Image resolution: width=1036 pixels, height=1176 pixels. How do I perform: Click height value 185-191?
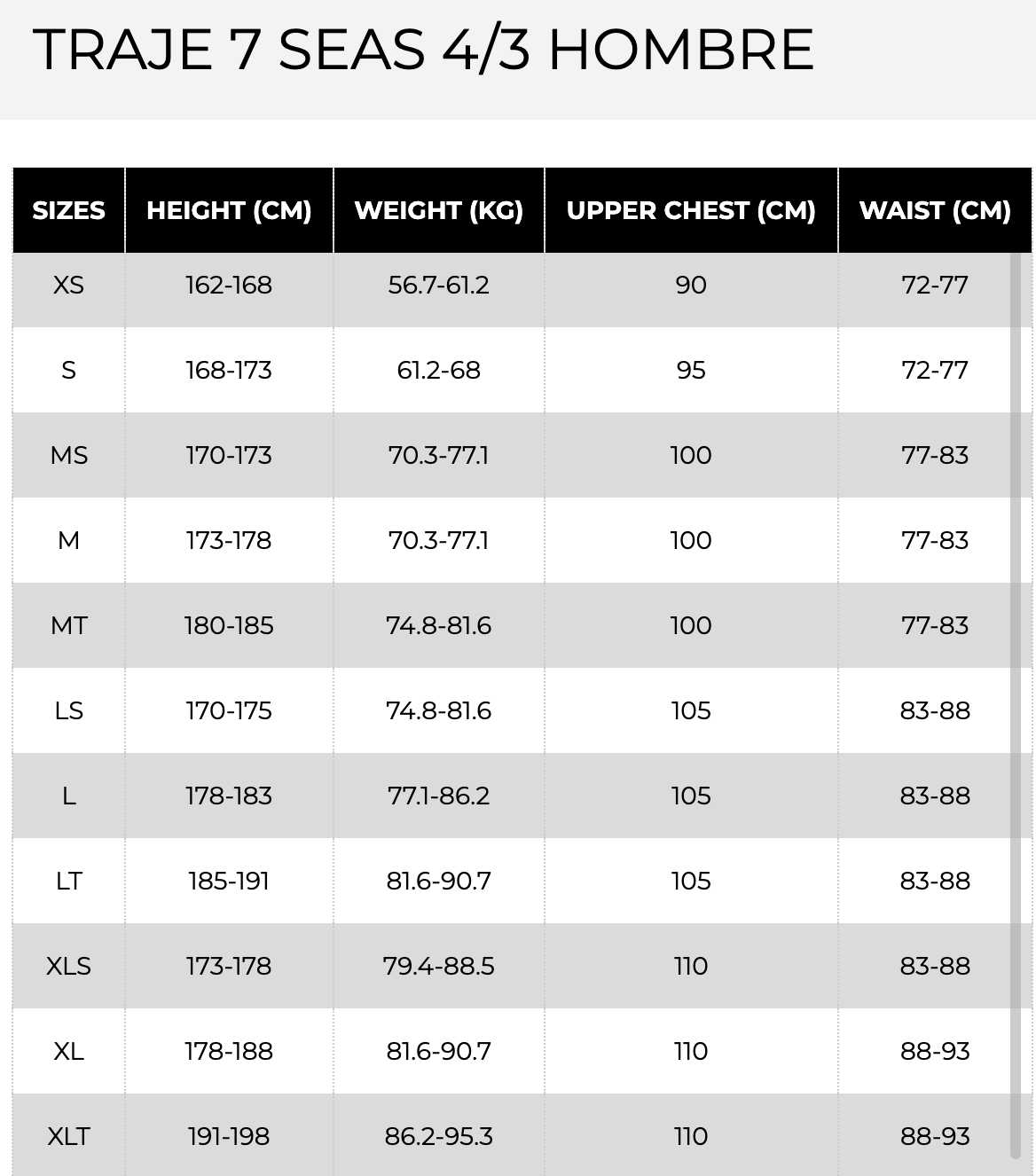(229, 881)
